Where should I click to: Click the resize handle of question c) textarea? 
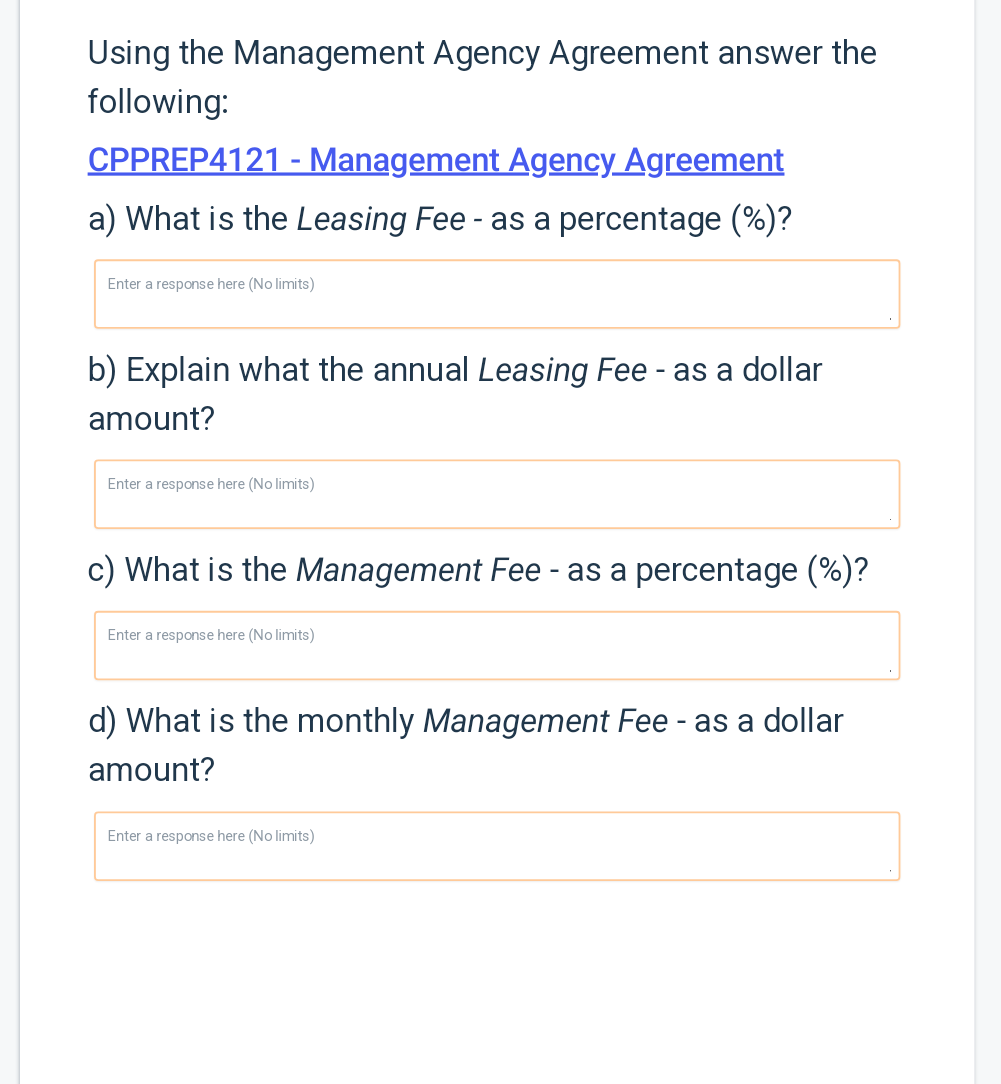(892, 669)
